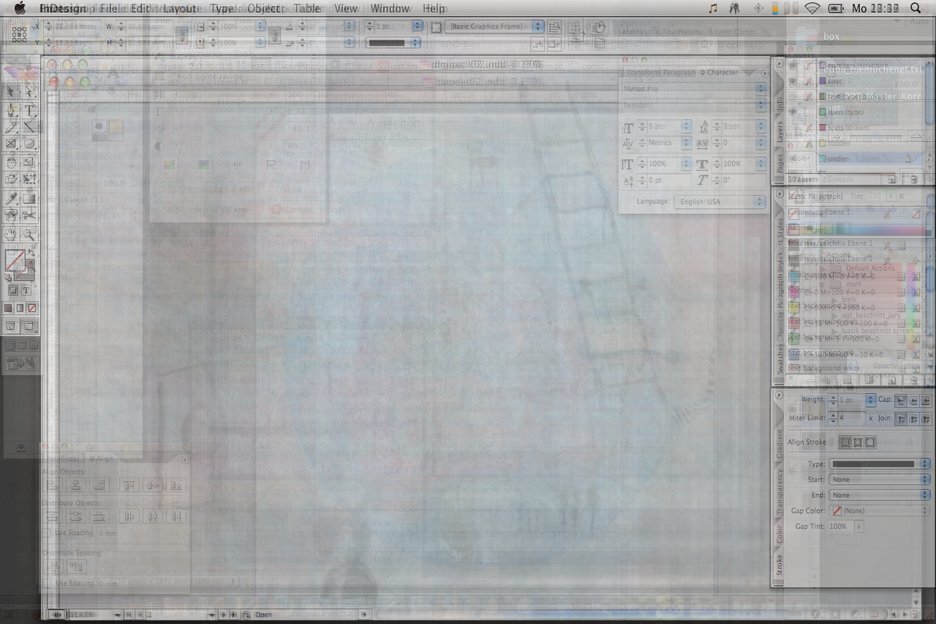Open the stroke End dropdown
This screenshot has height=624, width=936.
click(879, 495)
